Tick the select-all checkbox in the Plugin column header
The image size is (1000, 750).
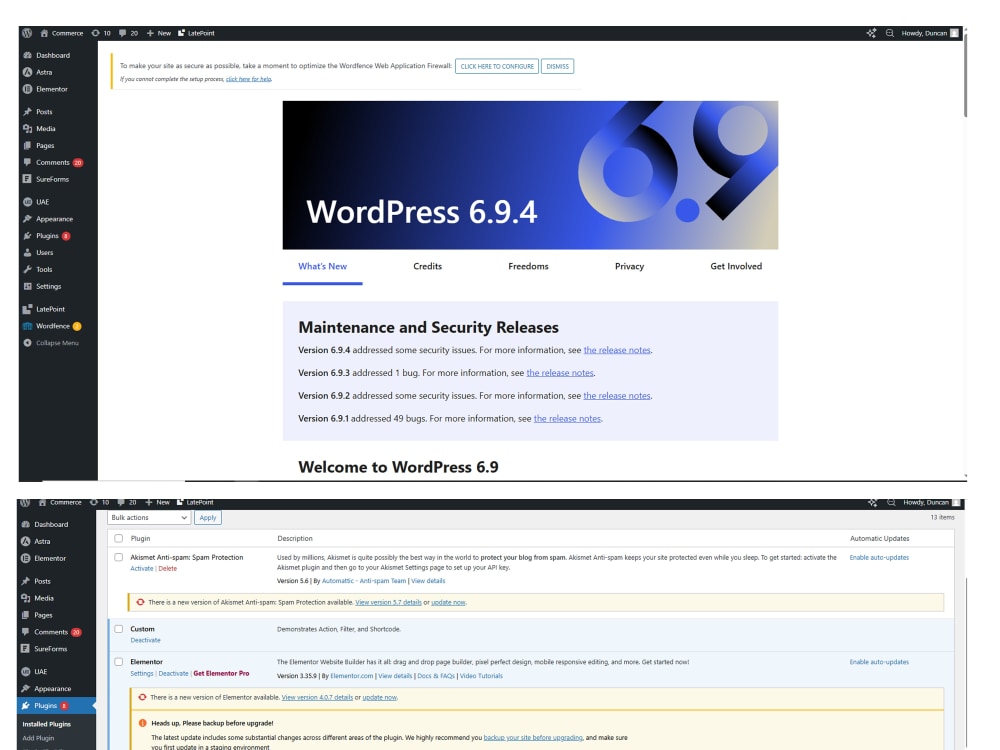[x=119, y=538]
